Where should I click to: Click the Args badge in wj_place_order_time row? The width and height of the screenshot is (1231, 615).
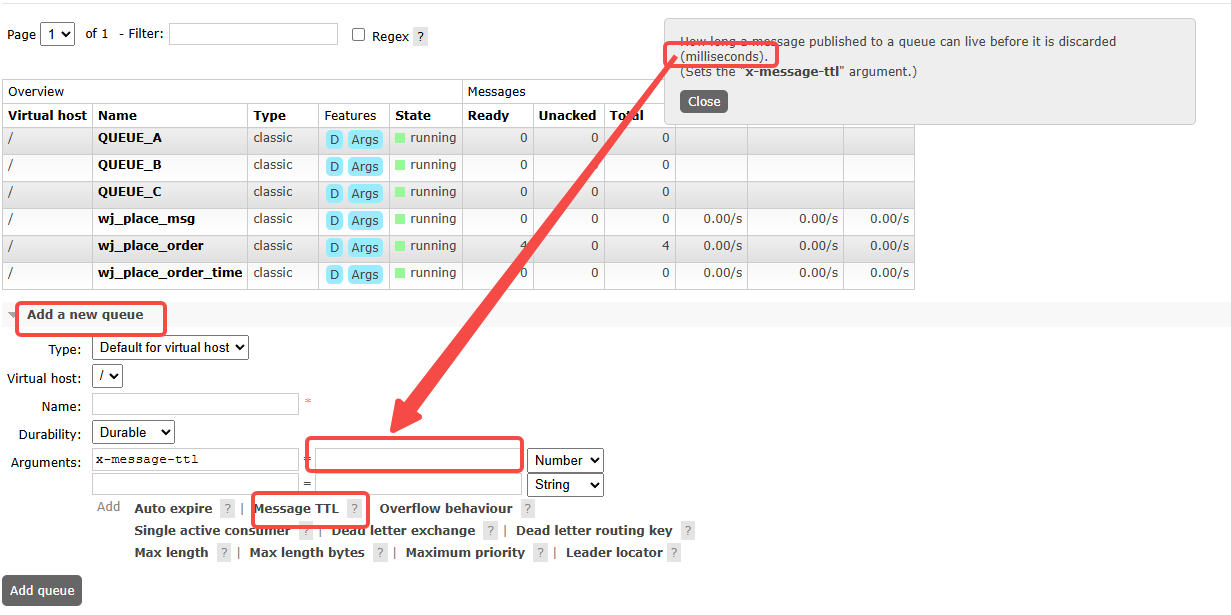pyautogui.click(x=365, y=275)
